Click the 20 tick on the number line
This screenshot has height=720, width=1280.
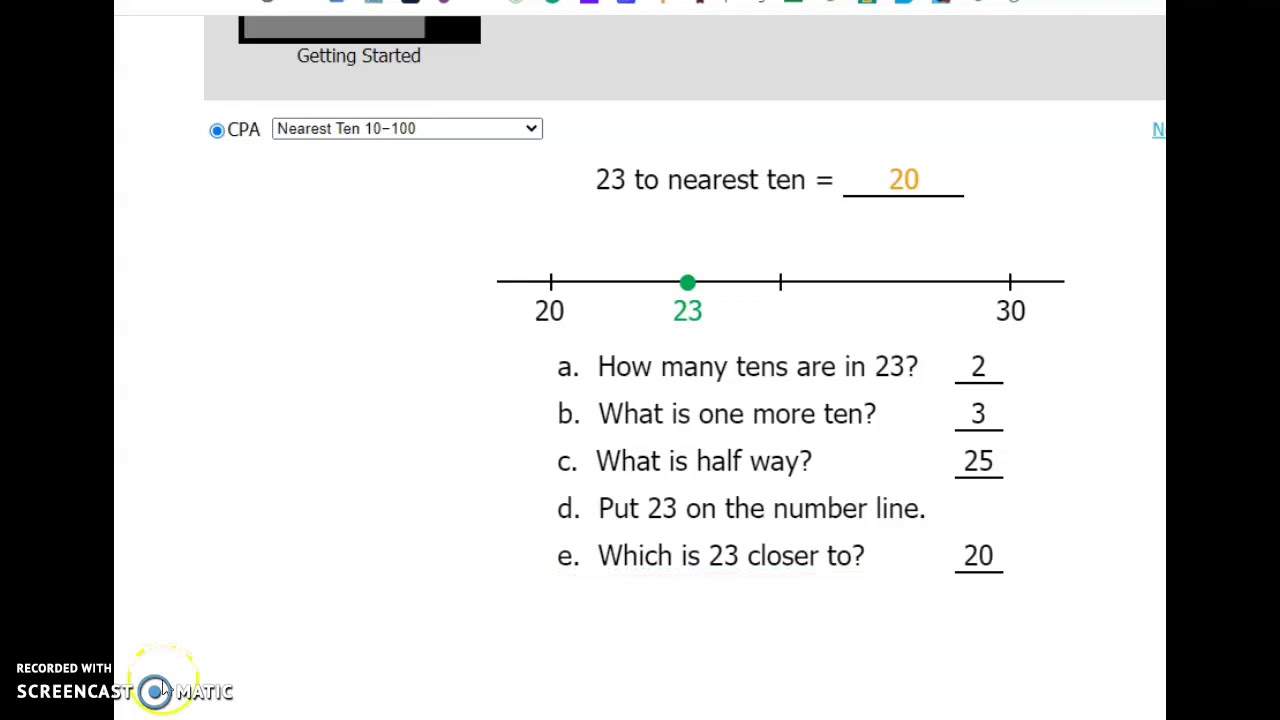click(551, 284)
